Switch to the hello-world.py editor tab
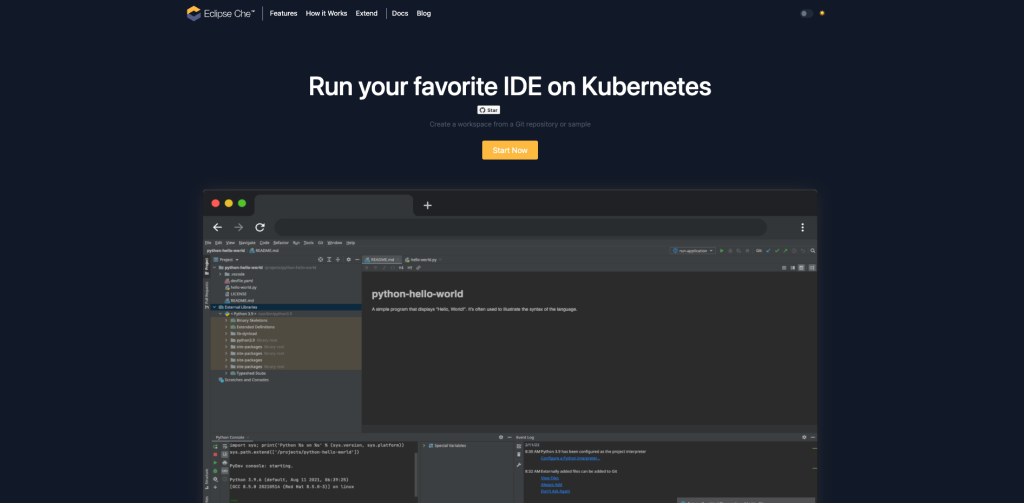This screenshot has height=503, width=1024. [422, 259]
